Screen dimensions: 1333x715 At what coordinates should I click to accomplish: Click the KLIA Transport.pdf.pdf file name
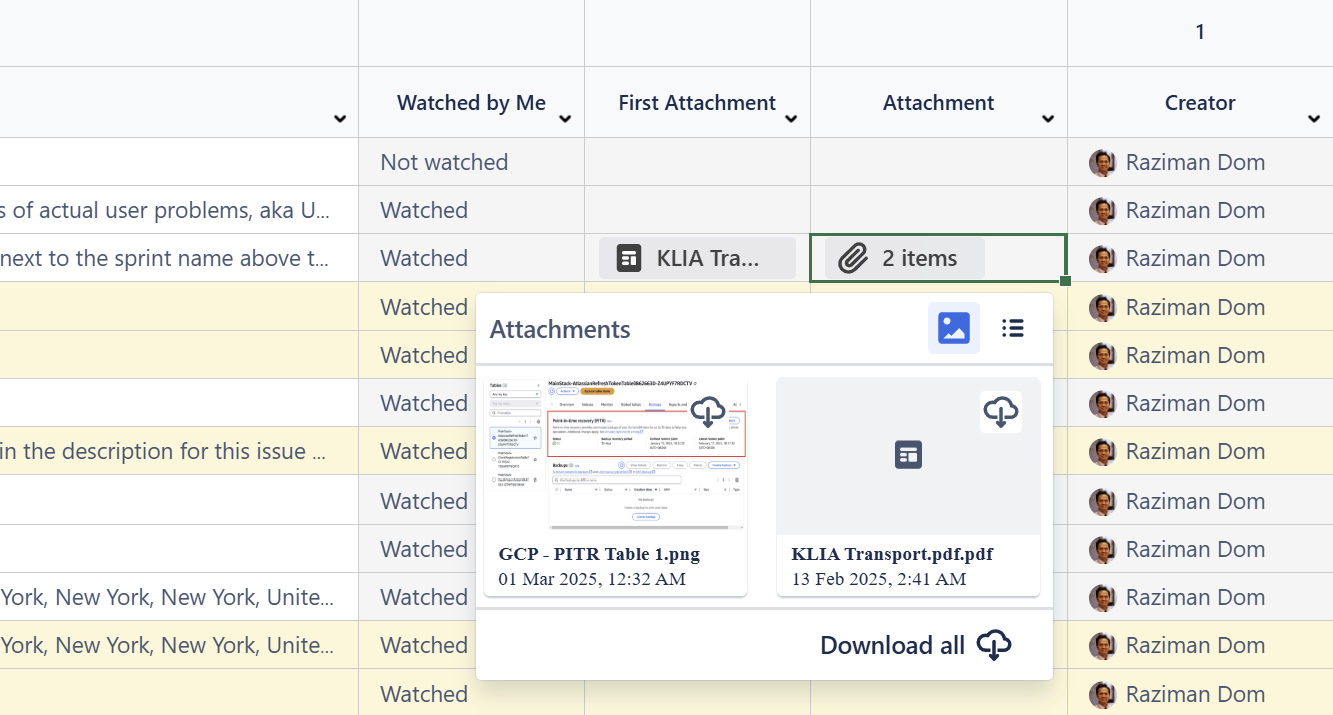point(892,554)
